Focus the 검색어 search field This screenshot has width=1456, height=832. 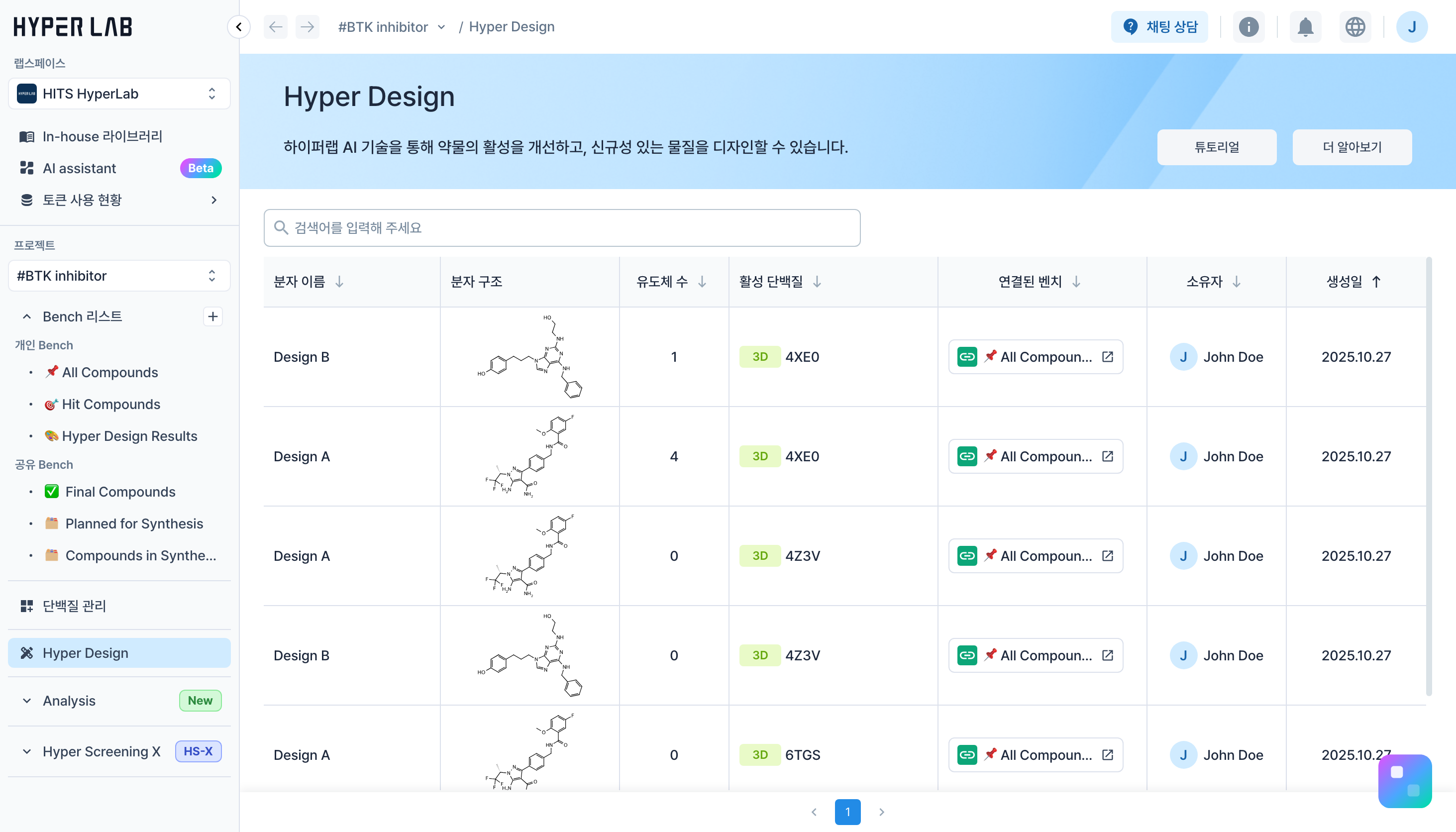point(562,228)
